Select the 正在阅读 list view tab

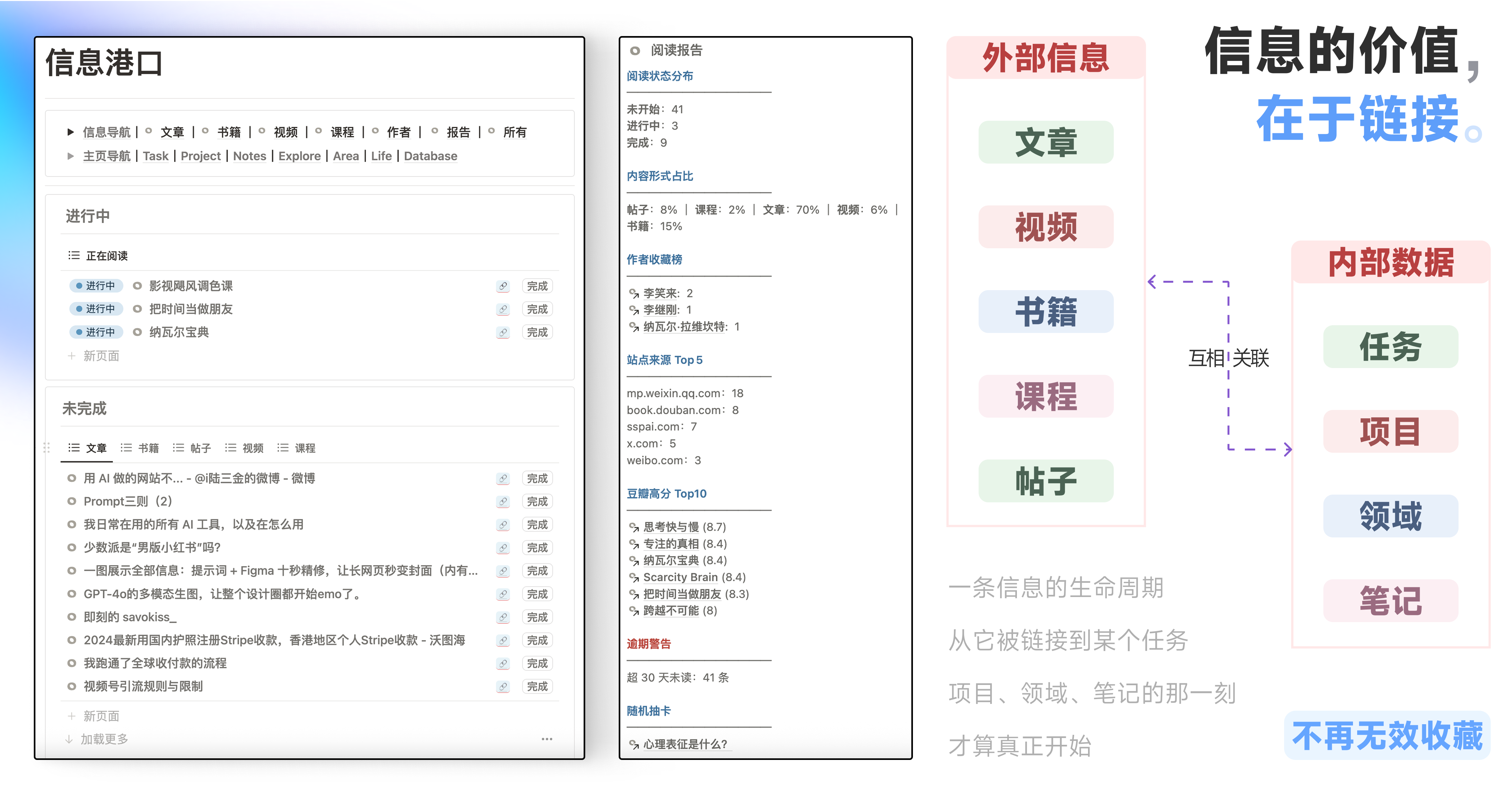point(98,256)
